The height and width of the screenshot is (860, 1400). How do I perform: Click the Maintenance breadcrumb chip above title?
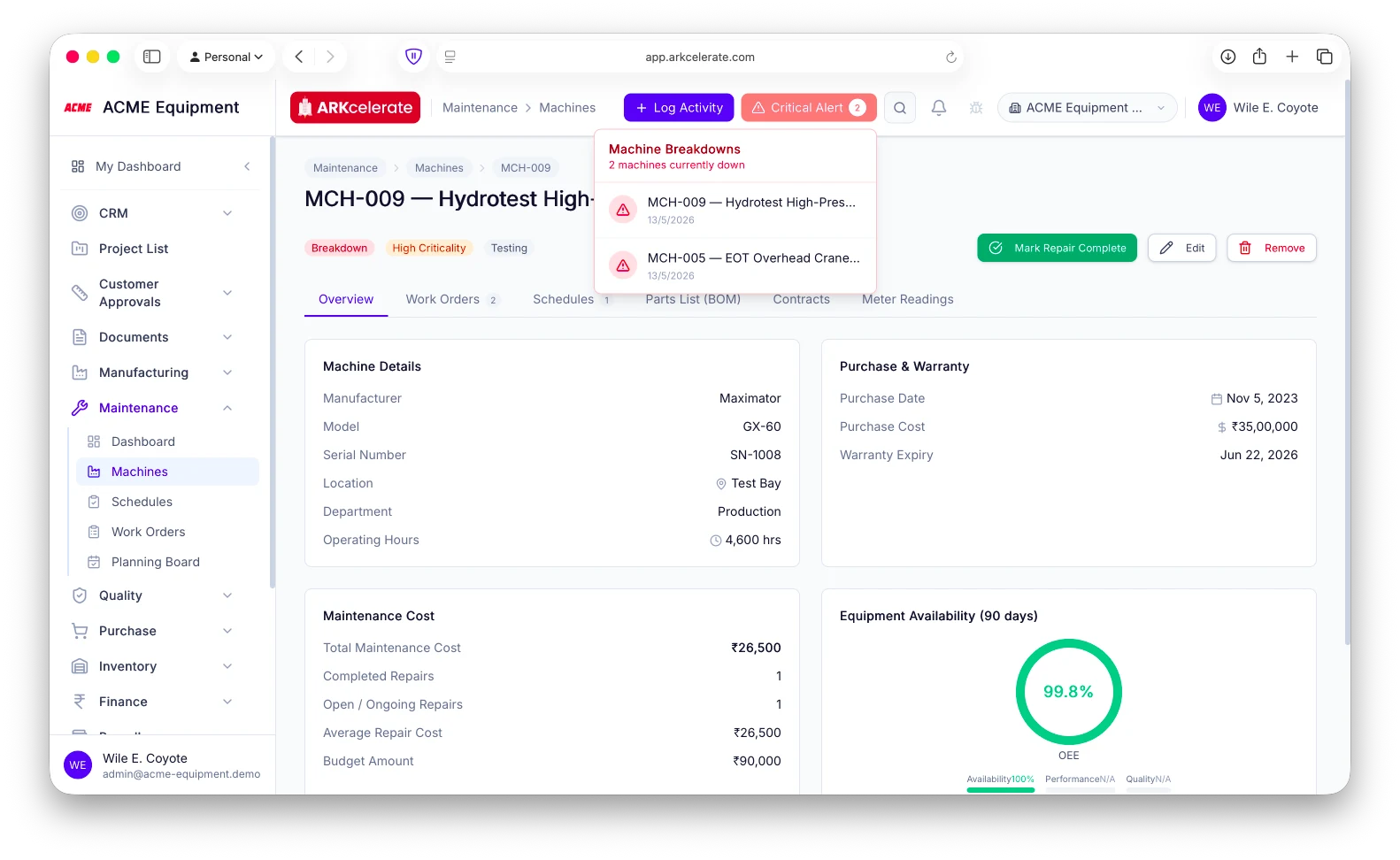pyautogui.click(x=345, y=167)
